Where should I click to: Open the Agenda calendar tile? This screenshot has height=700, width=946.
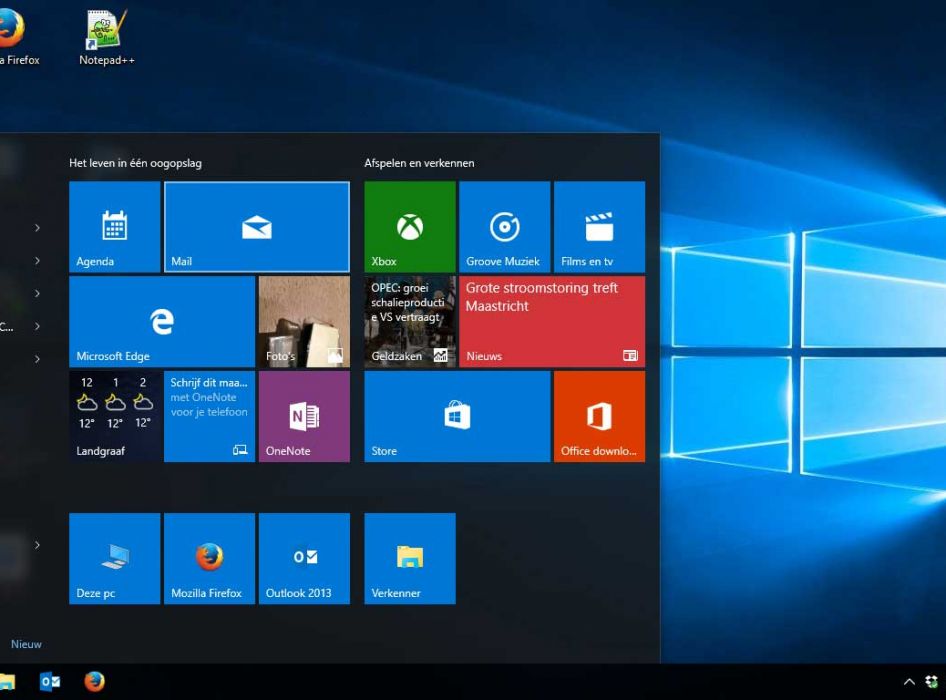click(x=115, y=227)
